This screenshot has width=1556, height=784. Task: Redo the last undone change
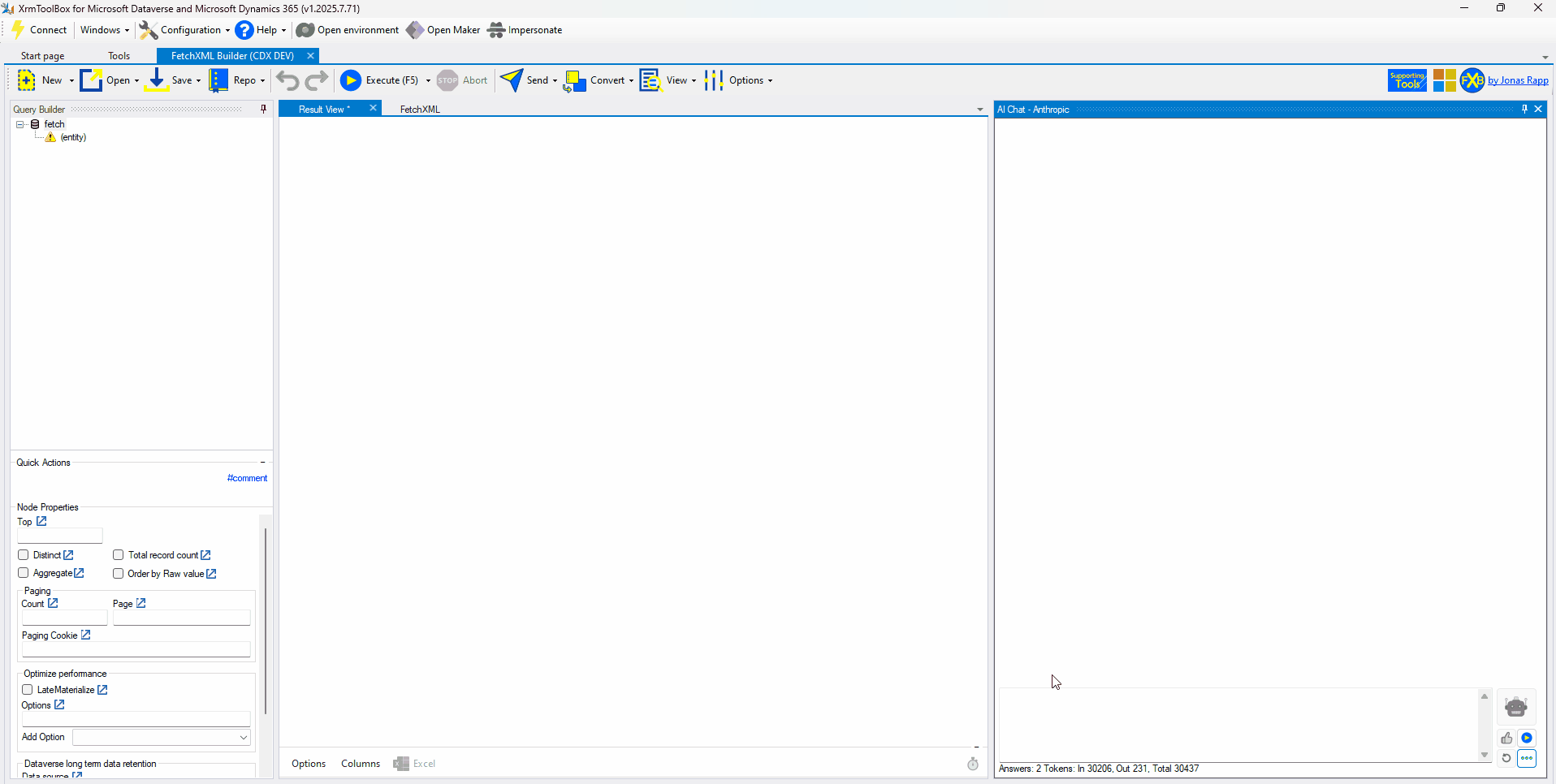click(317, 80)
